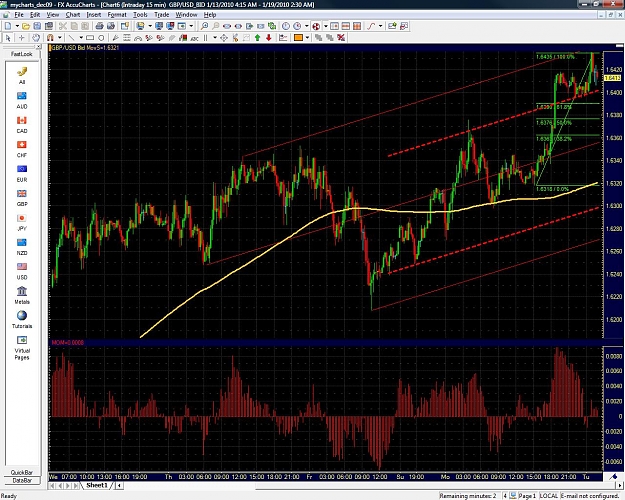The width and height of the screenshot is (625, 500).
Task: Click the 'Remaining minutes: 2' status text
Action: 468,496
